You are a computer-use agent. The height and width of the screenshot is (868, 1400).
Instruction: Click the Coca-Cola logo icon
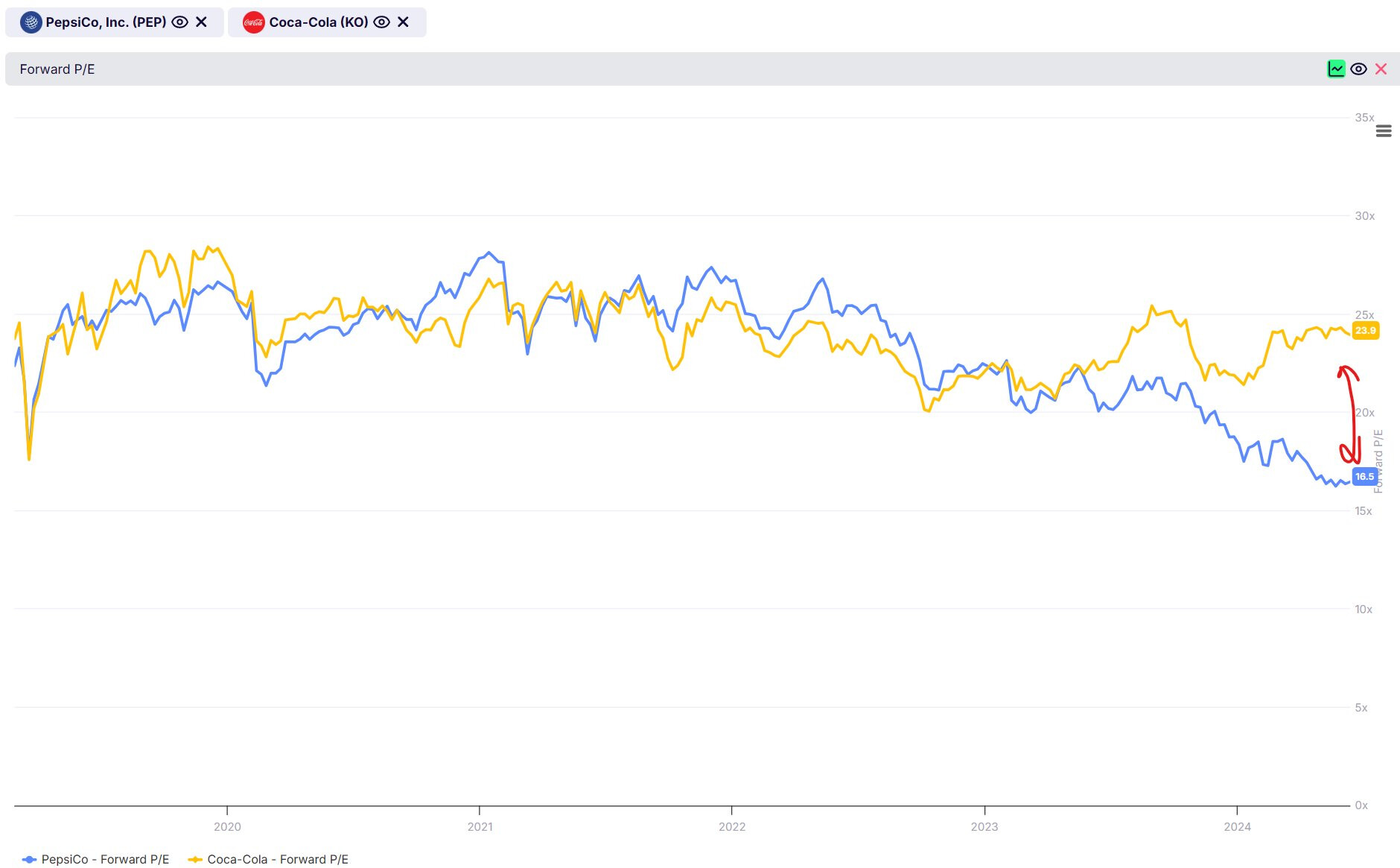pos(253,22)
